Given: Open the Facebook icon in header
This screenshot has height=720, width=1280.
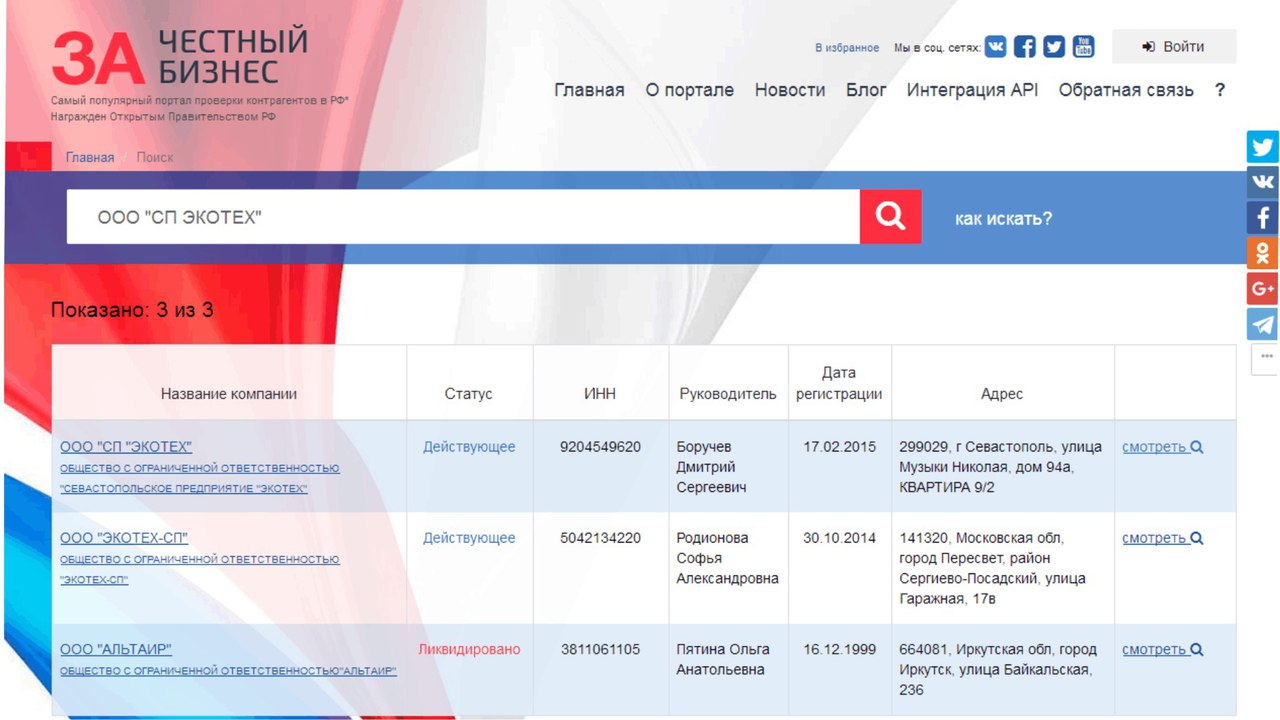Looking at the screenshot, I should coord(1025,46).
